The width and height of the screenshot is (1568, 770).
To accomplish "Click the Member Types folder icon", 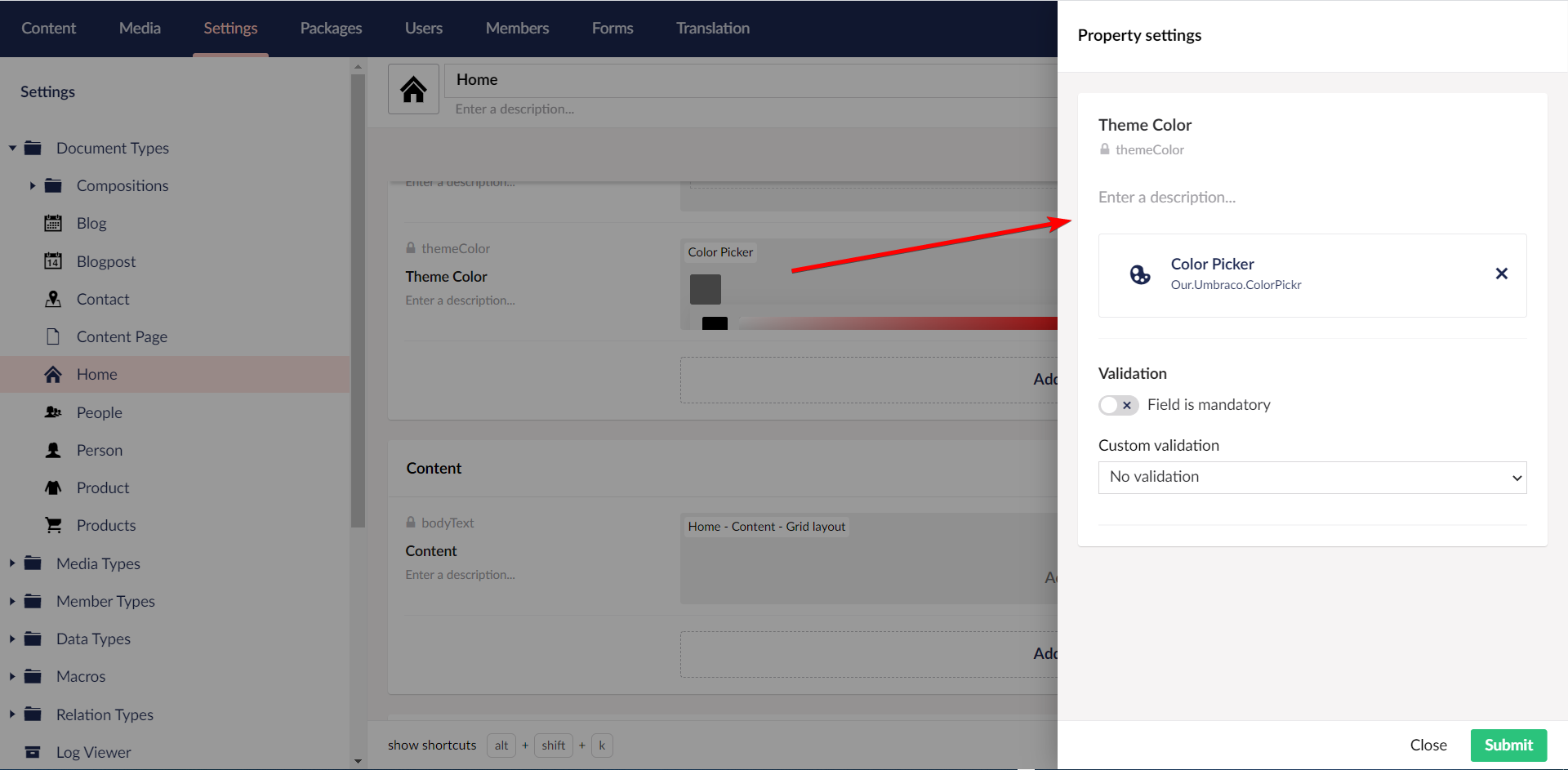I will click(x=33, y=601).
